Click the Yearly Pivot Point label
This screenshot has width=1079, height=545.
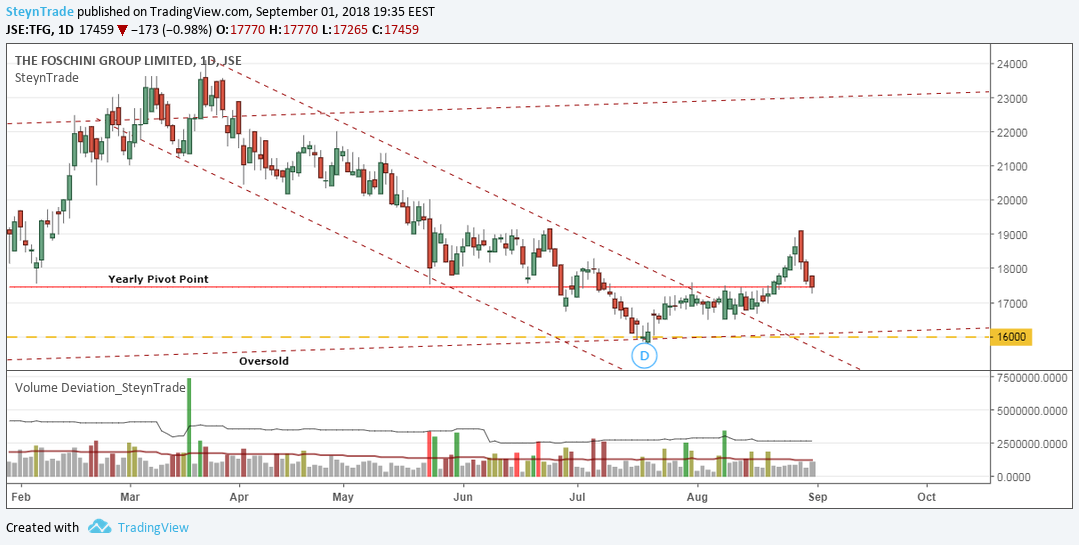point(158,279)
